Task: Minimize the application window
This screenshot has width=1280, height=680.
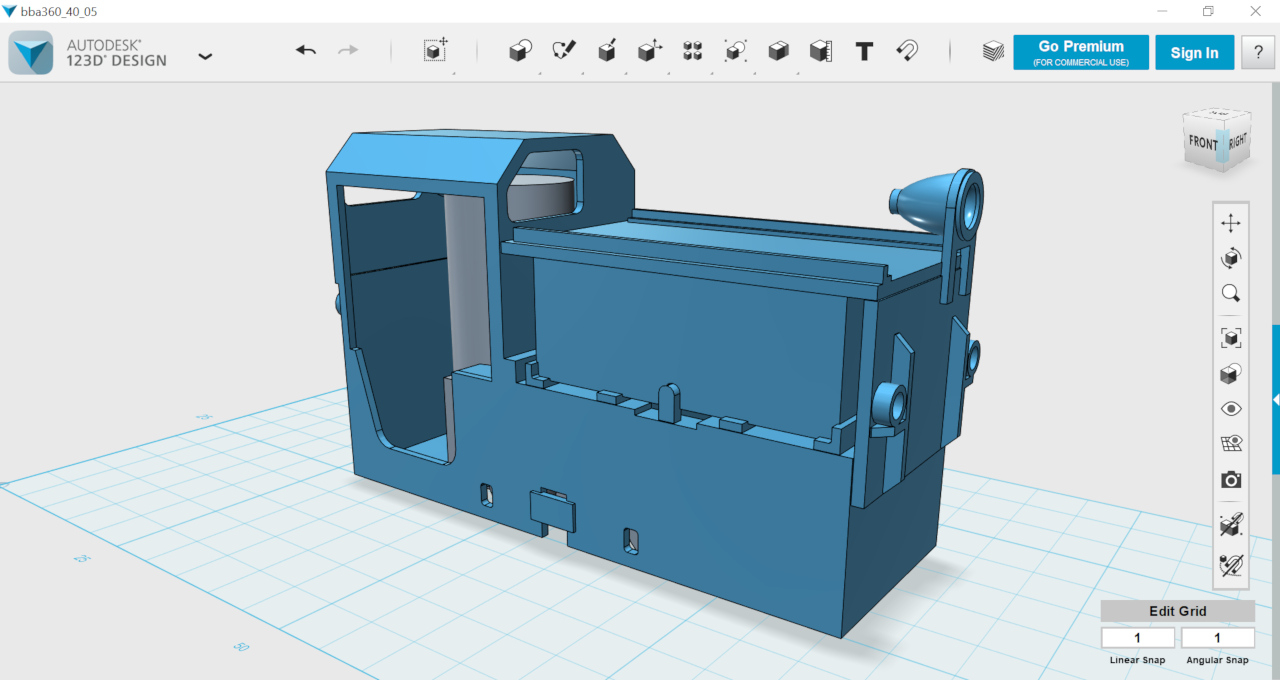Action: point(1161,11)
